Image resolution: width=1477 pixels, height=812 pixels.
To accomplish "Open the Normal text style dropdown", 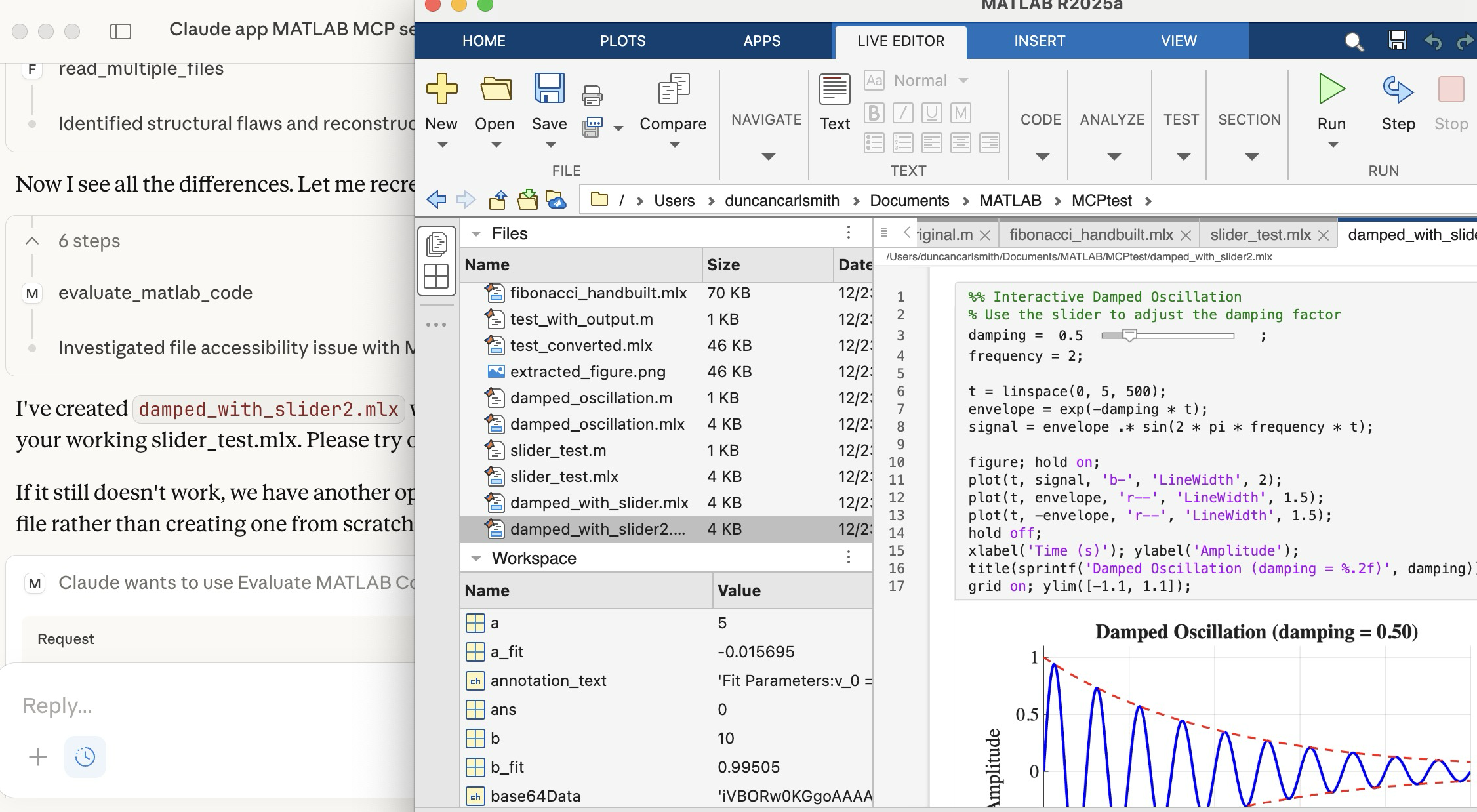I will point(963,81).
